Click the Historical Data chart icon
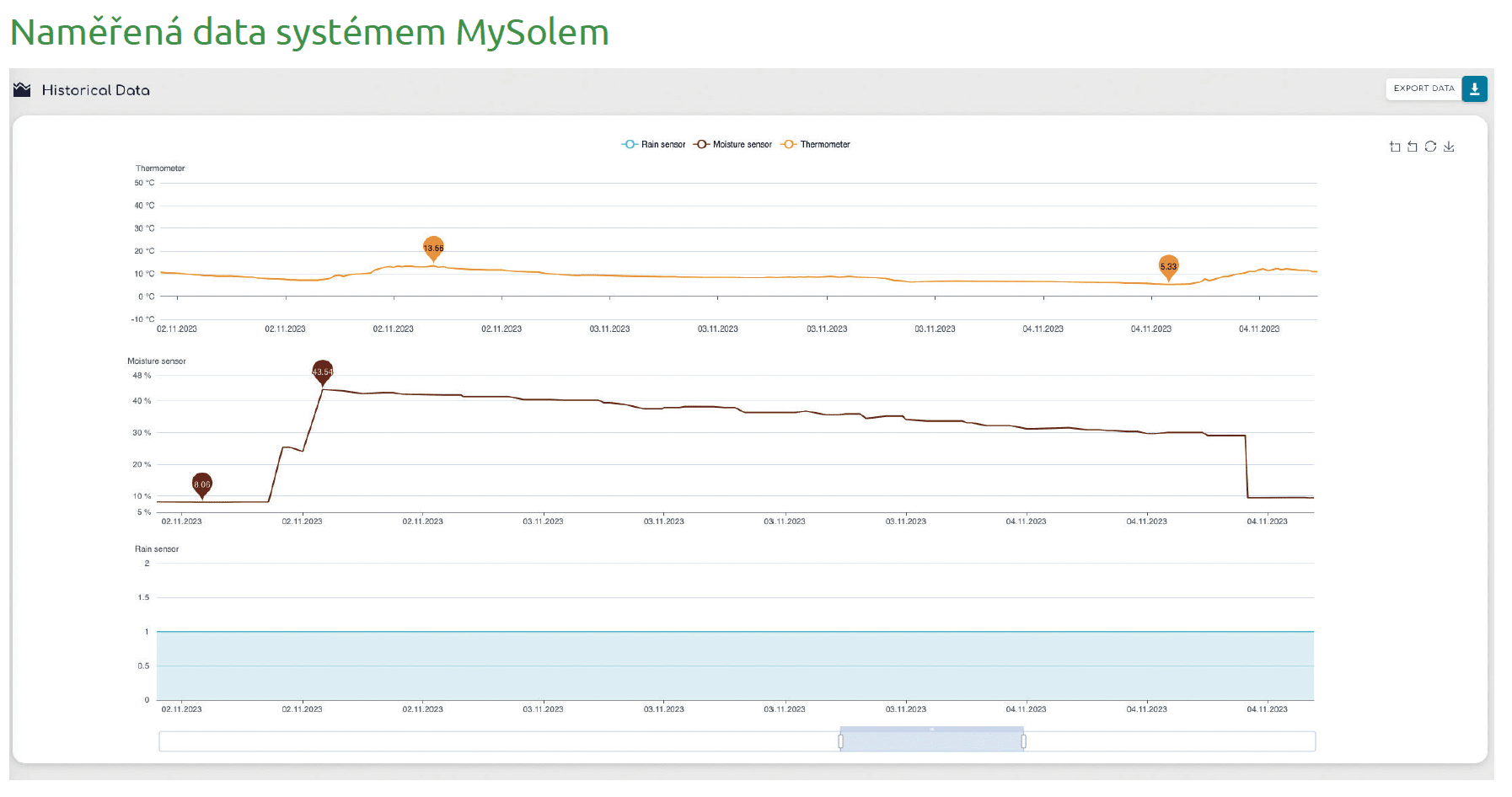 click(22, 90)
